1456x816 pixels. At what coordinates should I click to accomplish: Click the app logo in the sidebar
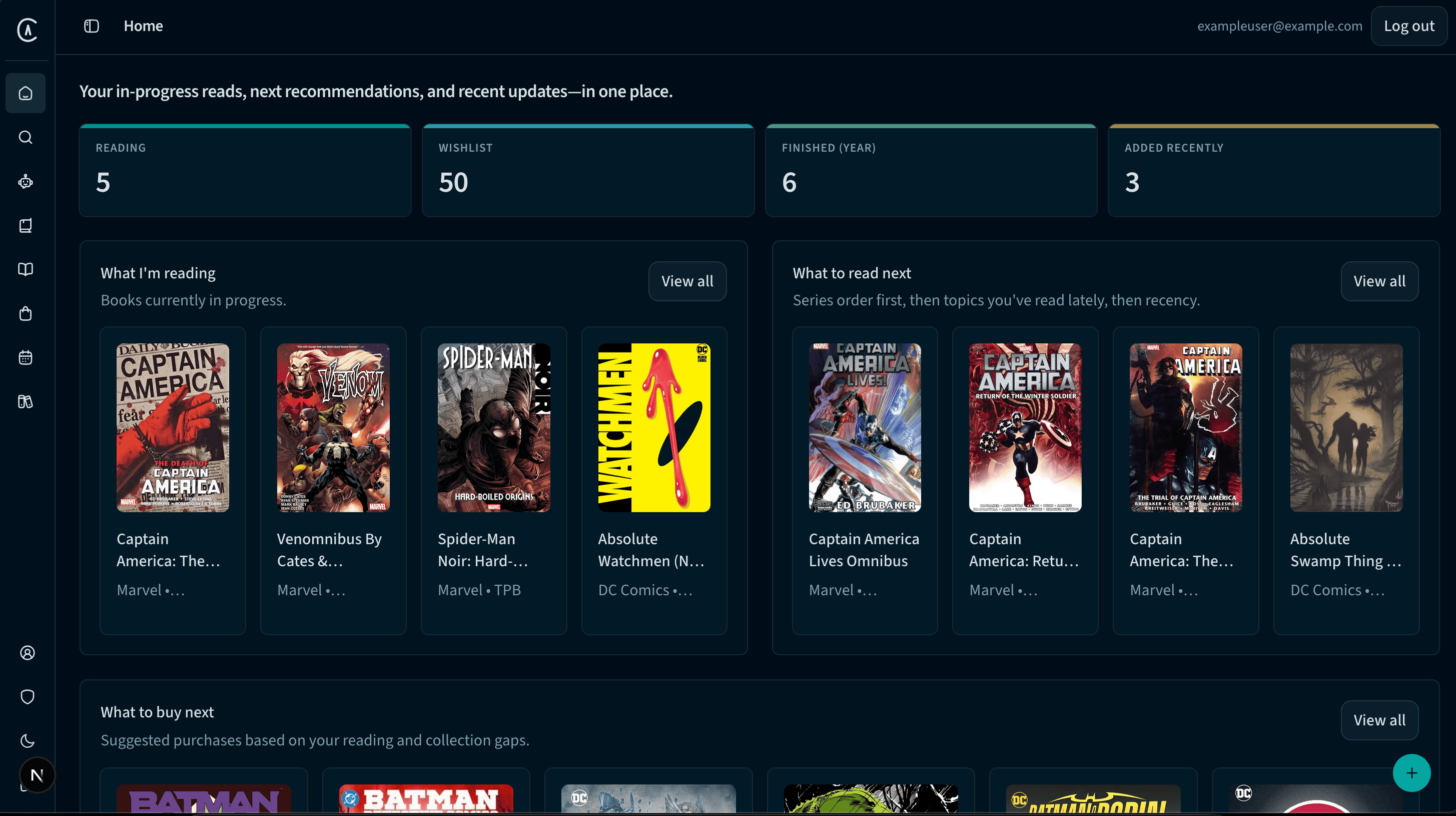pos(27,30)
